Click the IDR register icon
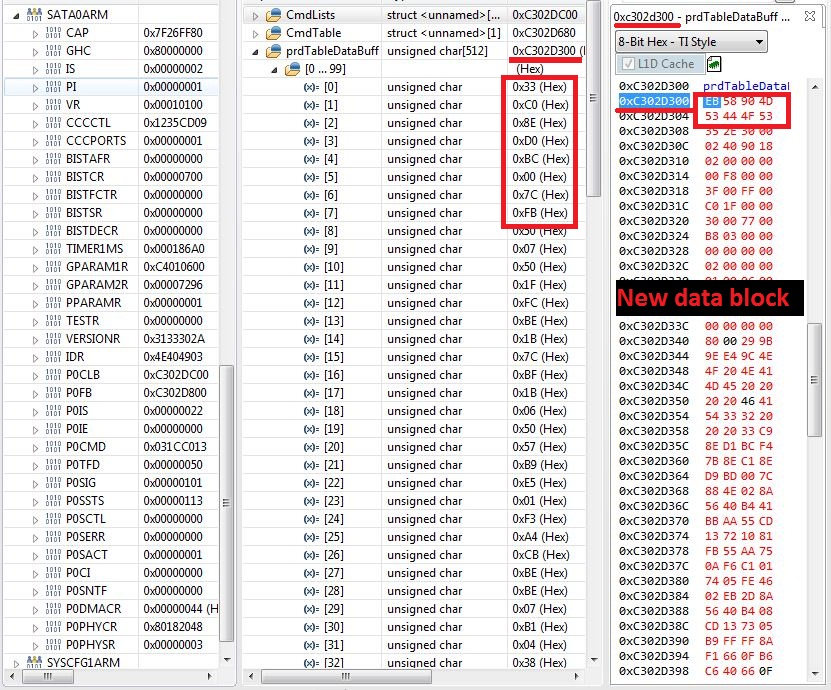 tap(53, 357)
